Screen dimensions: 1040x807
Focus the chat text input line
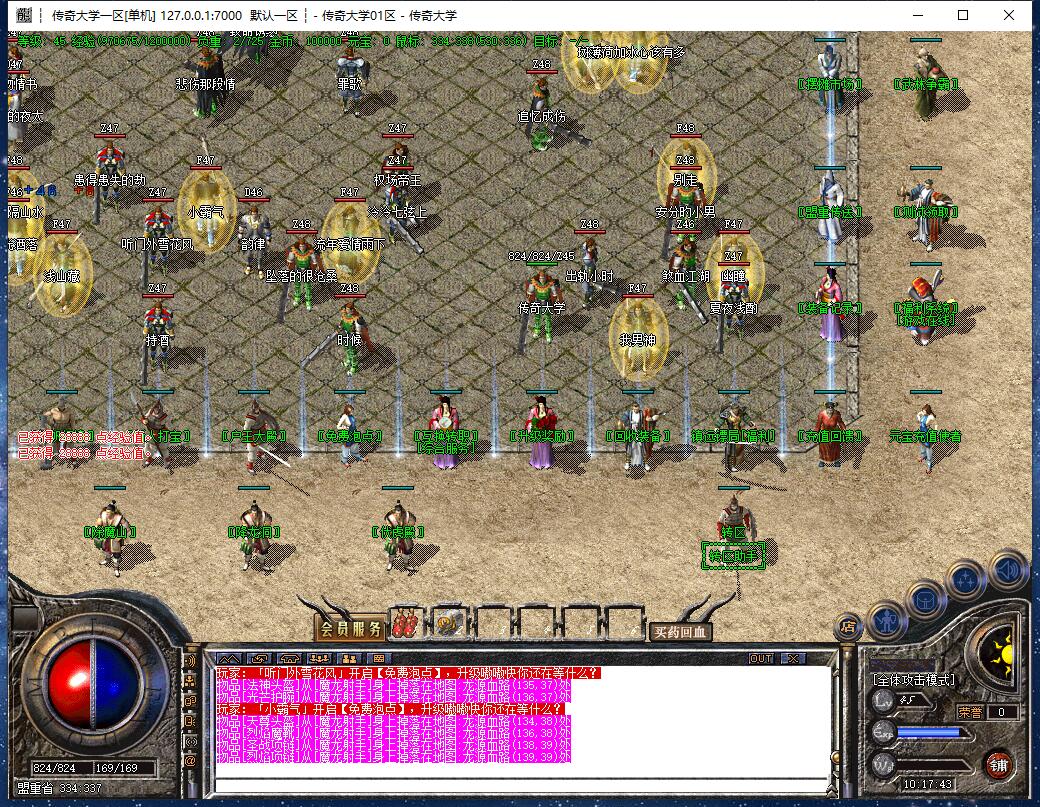point(521,786)
